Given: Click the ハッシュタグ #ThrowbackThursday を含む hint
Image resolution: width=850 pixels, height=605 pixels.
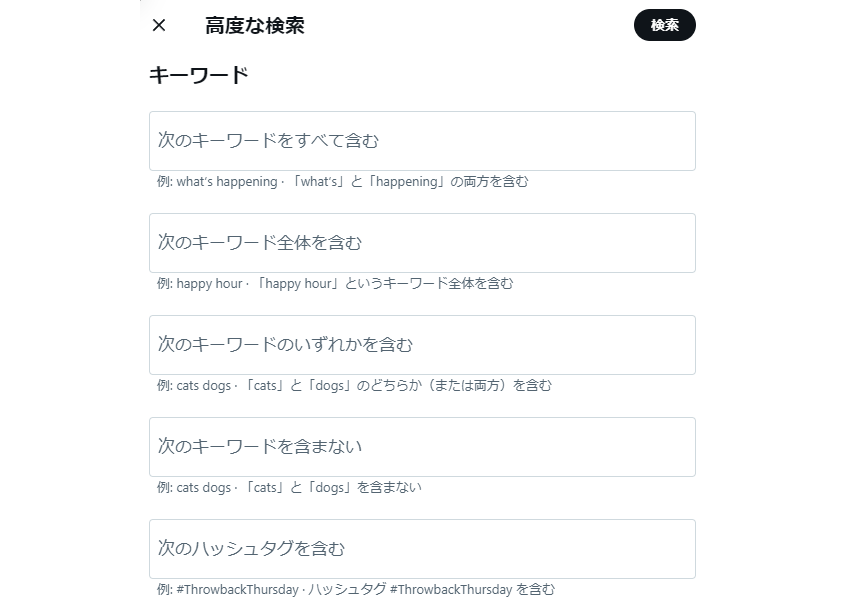Looking at the screenshot, I should 432,589.
